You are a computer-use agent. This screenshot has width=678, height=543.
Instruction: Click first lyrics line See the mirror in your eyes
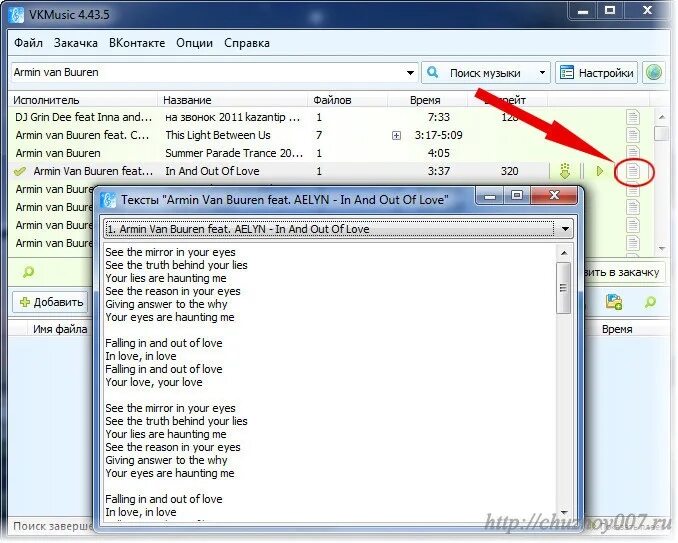point(170,252)
